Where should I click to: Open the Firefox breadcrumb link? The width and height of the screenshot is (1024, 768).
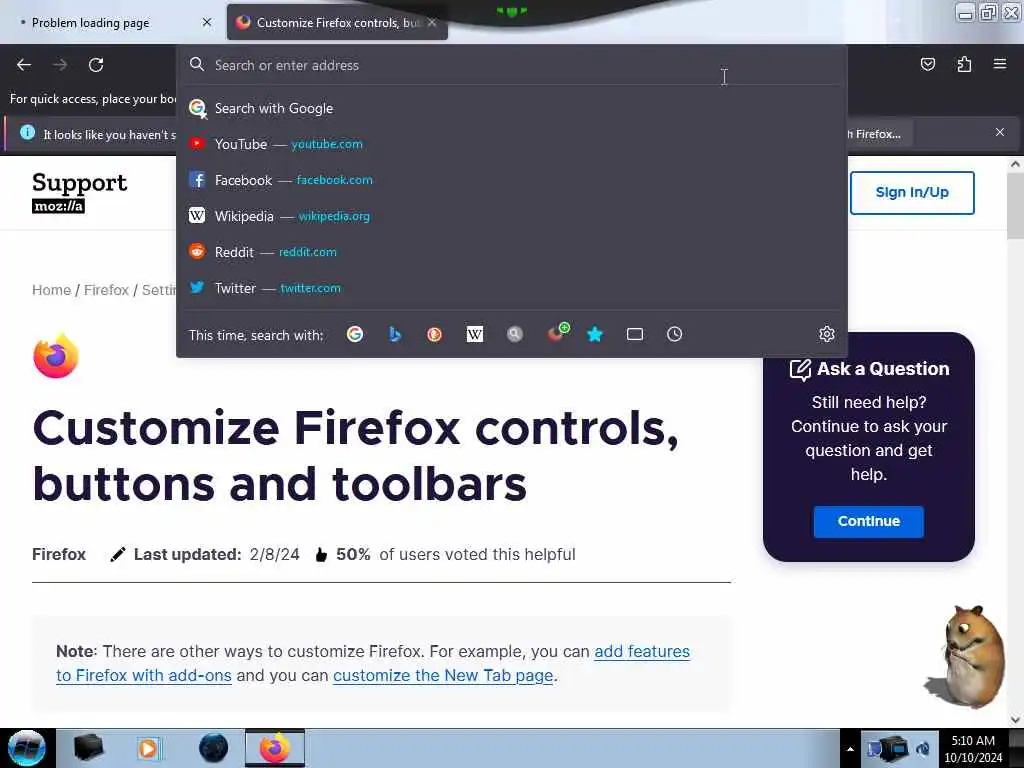(106, 290)
